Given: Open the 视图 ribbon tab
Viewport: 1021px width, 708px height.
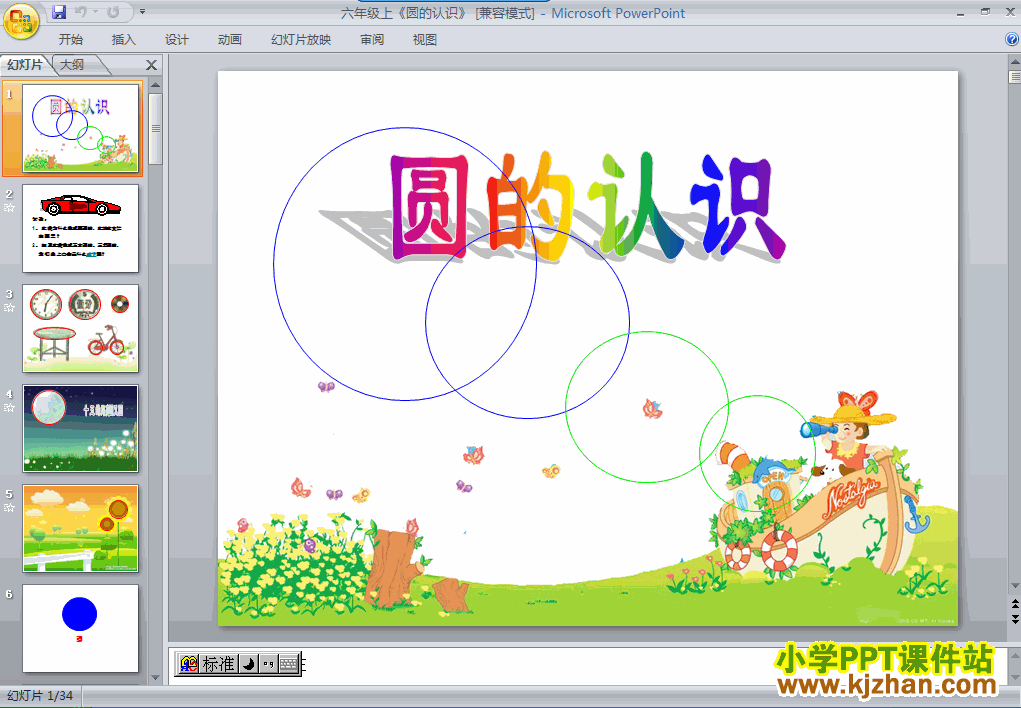Looking at the screenshot, I should [425, 40].
